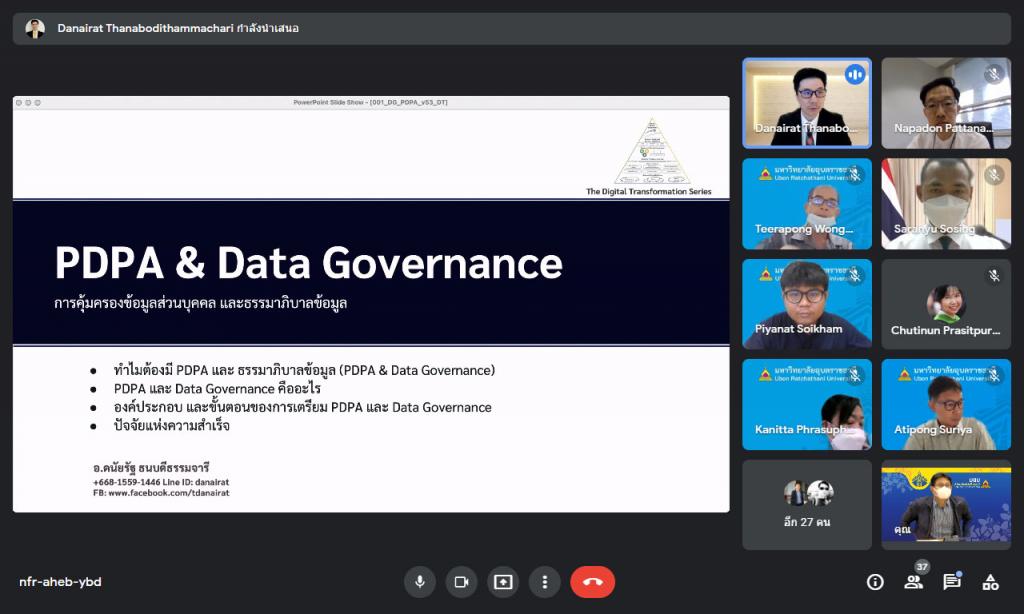This screenshot has width=1024, height=614.
Task: Open the chat messages icon
Action: pyautogui.click(x=951, y=582)
